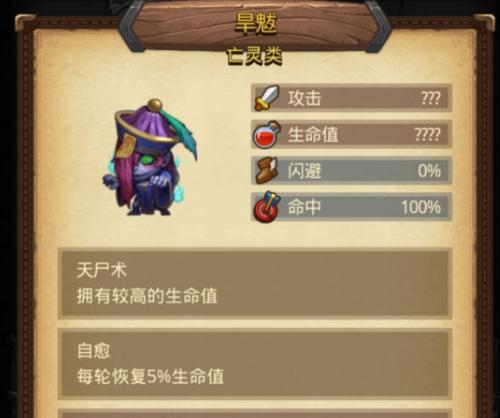Click the ???? health value
The image size is (500, 418).
coord(428,134)
